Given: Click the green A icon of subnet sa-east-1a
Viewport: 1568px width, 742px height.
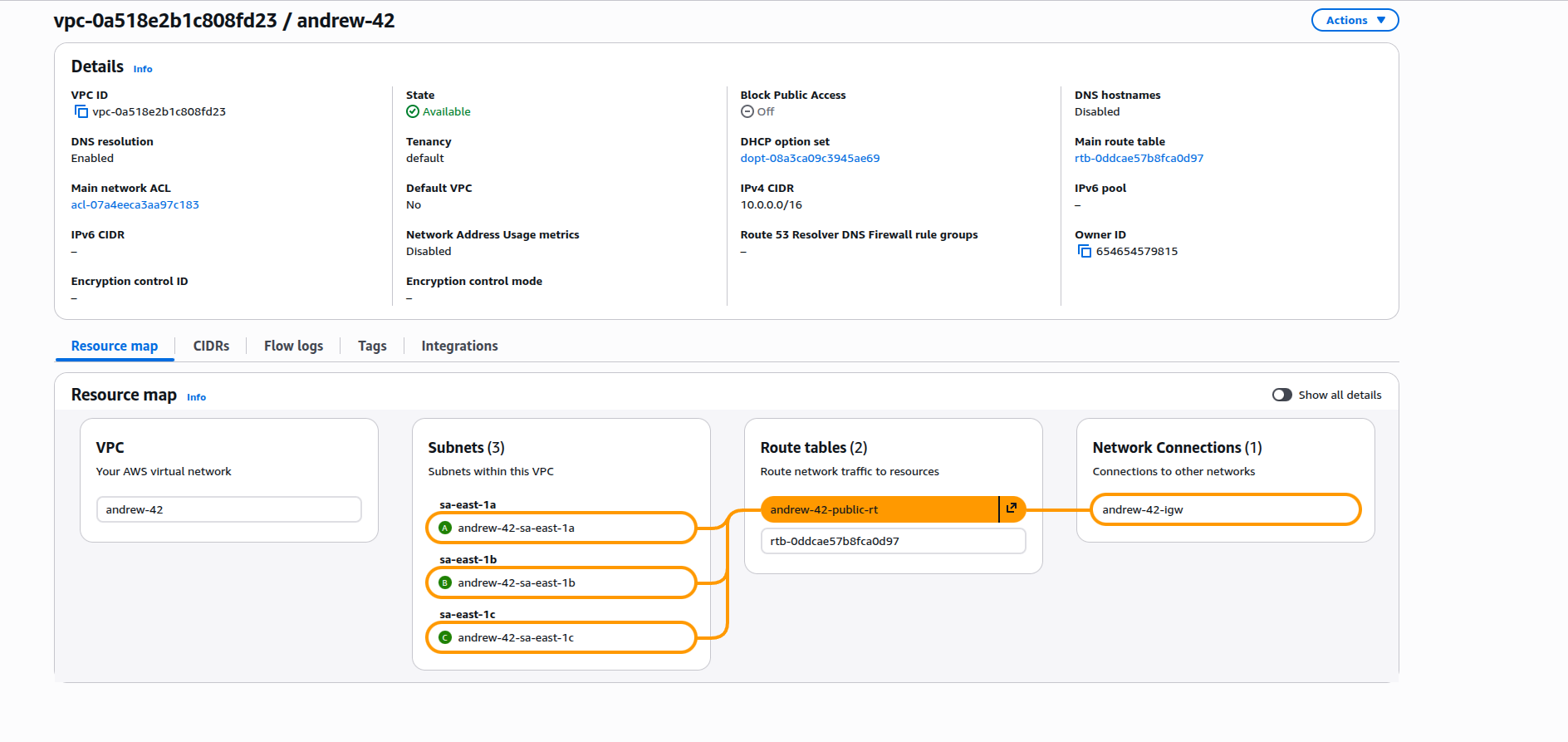Looking at the screenshot, I should 445,528.
